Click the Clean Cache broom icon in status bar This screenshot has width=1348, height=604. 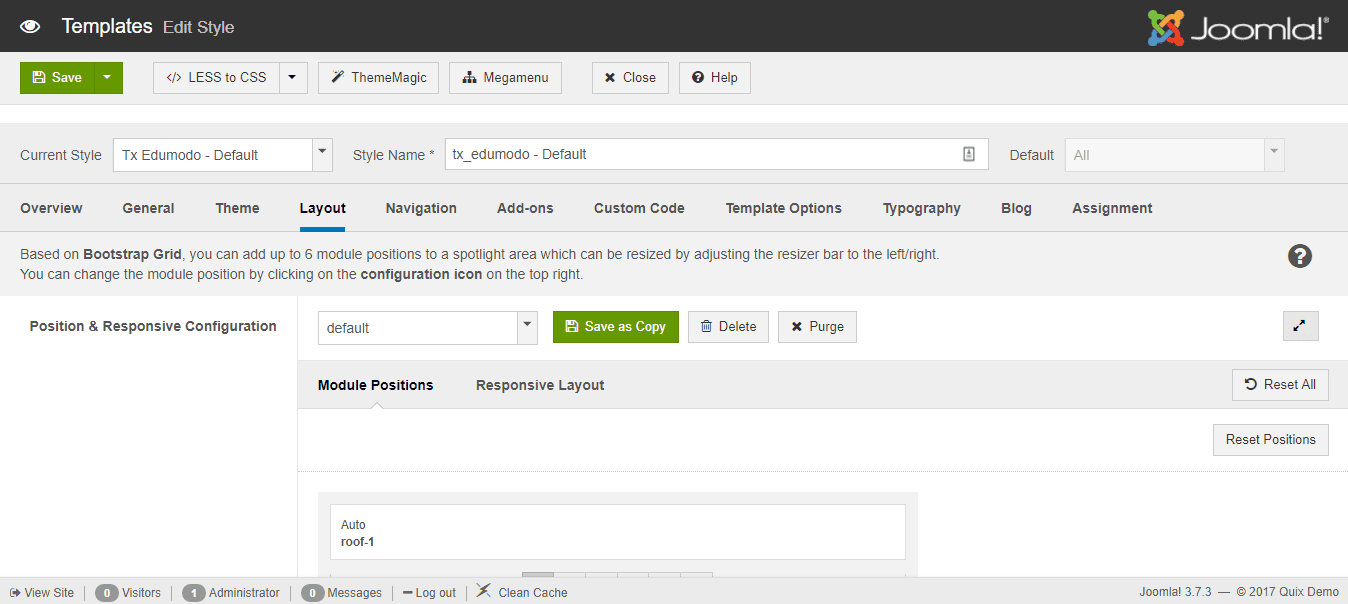pyautogui.click(x=483, y=591)
